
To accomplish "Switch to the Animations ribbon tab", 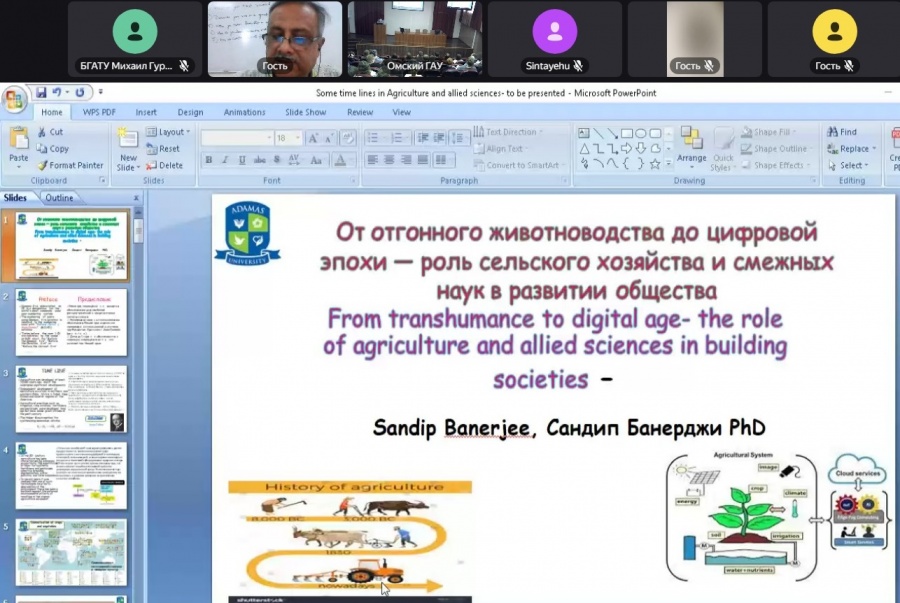I will coord(244,112).
